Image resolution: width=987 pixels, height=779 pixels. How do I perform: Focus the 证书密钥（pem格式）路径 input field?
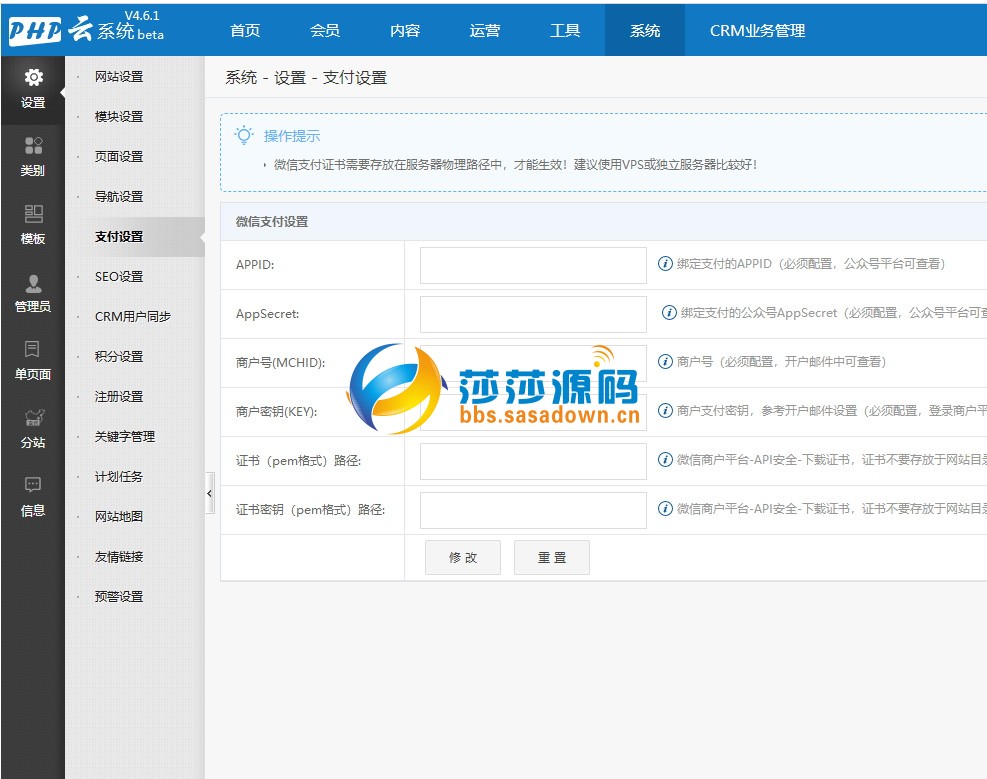[x=533, y=510]
